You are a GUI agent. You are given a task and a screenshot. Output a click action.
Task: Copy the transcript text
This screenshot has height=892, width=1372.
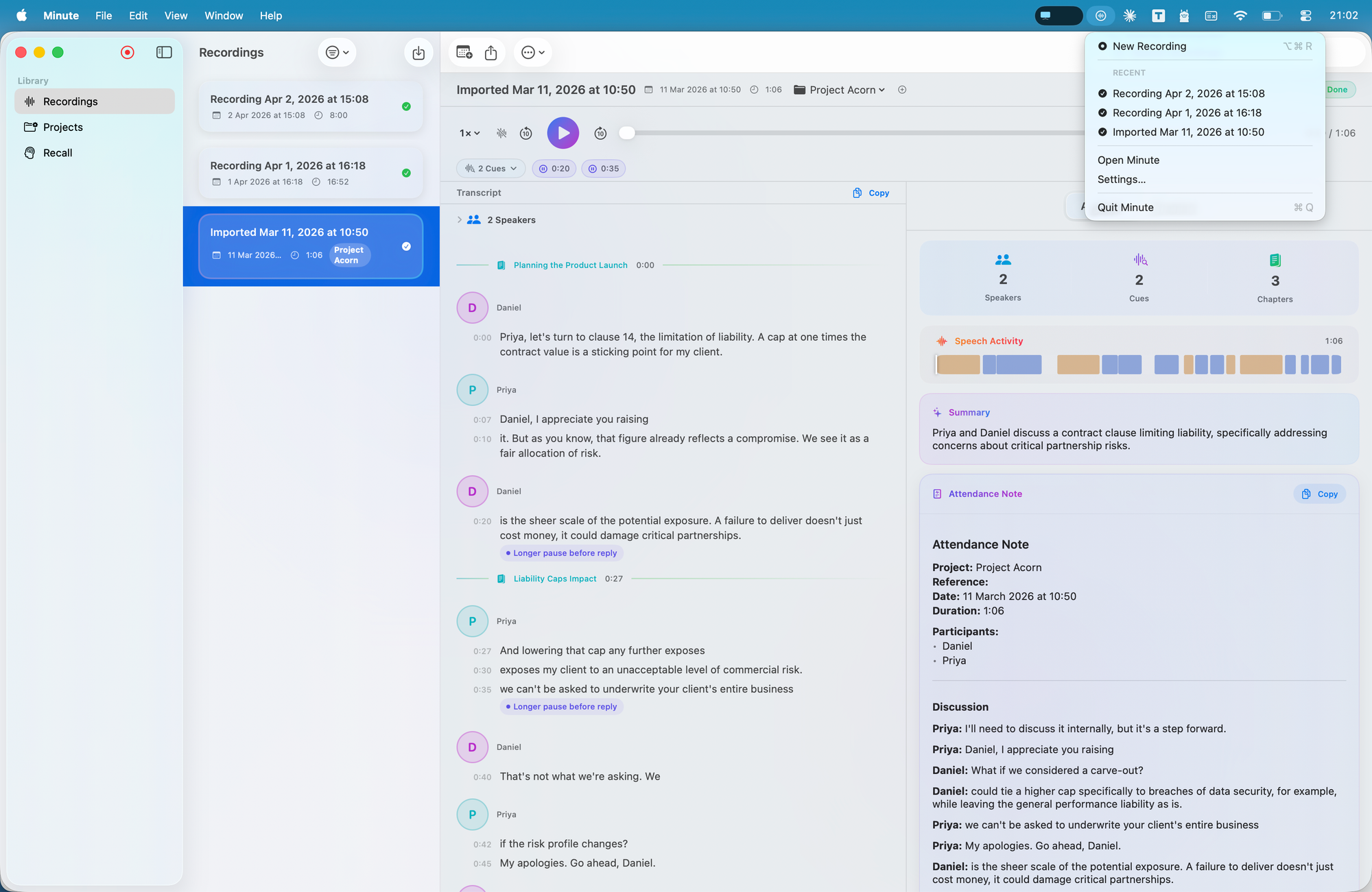[x=871, y=193]
